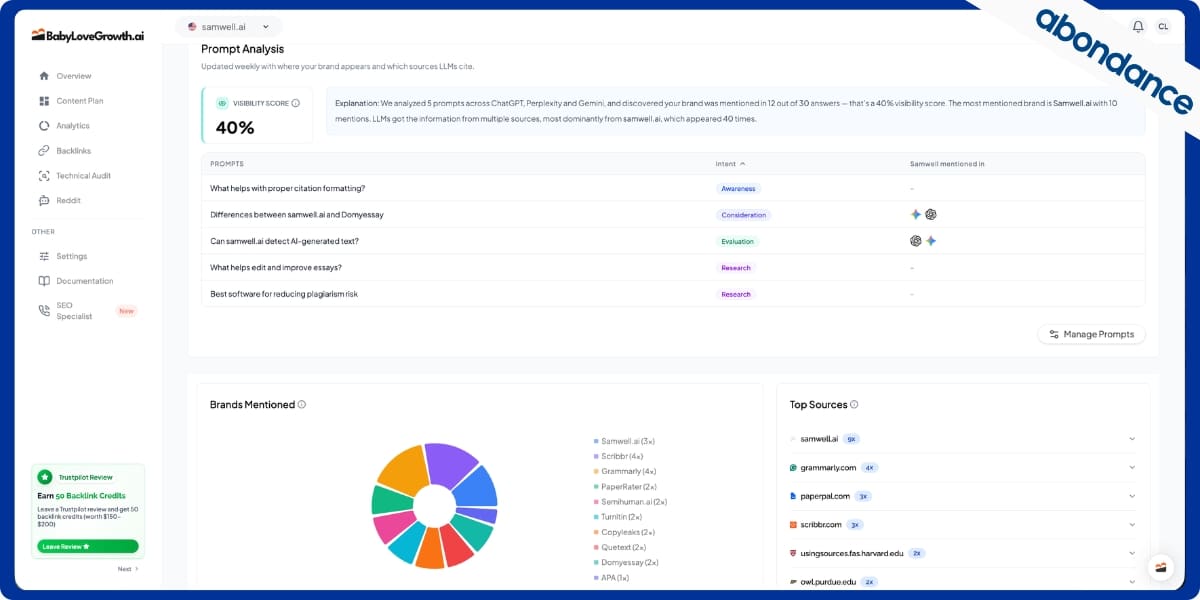
Task: Click the PROMPTS column header
Action: pyautogui.click(x=227, y=164)
